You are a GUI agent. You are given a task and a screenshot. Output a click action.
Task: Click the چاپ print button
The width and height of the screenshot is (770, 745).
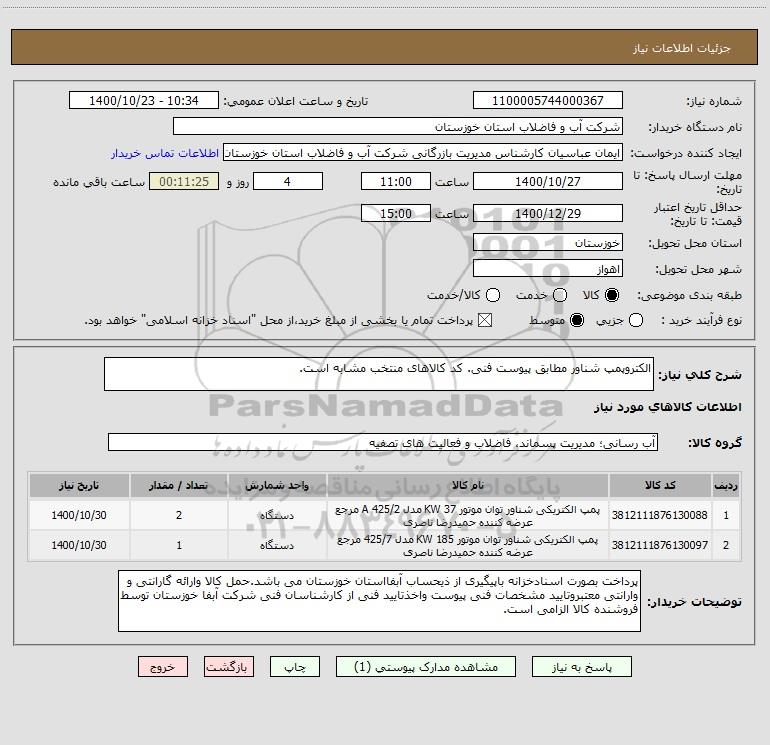click(295, 666)
